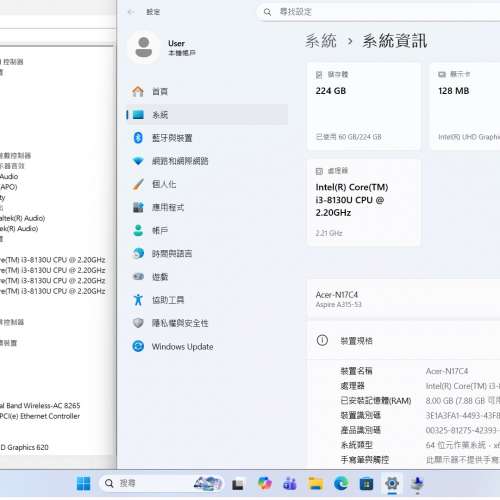Select the 藍牙與裝置 Bluetooth icon
Screen dimensions: 500x500
[x=138, y=138]
